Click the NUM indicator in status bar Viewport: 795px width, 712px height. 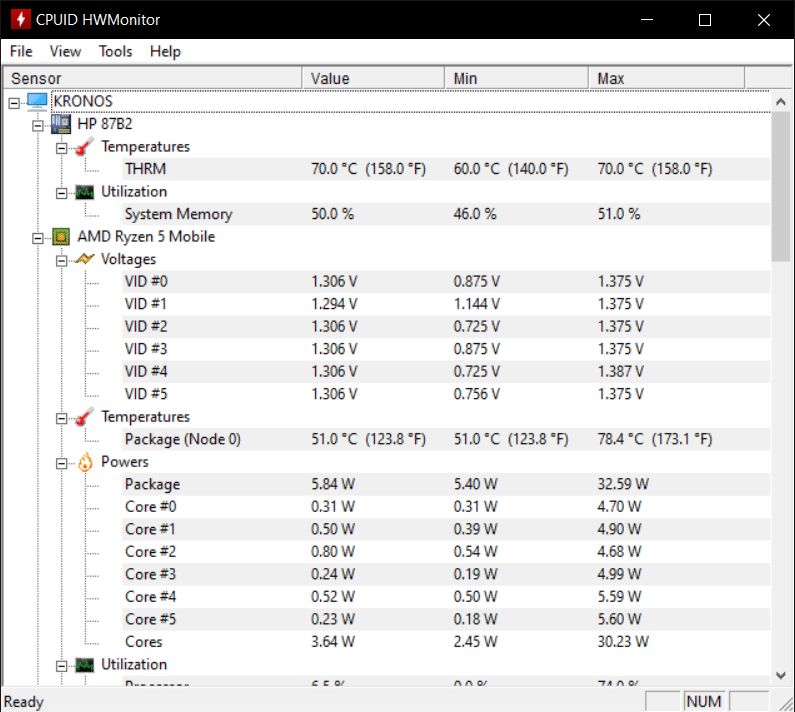pos(704,702)
